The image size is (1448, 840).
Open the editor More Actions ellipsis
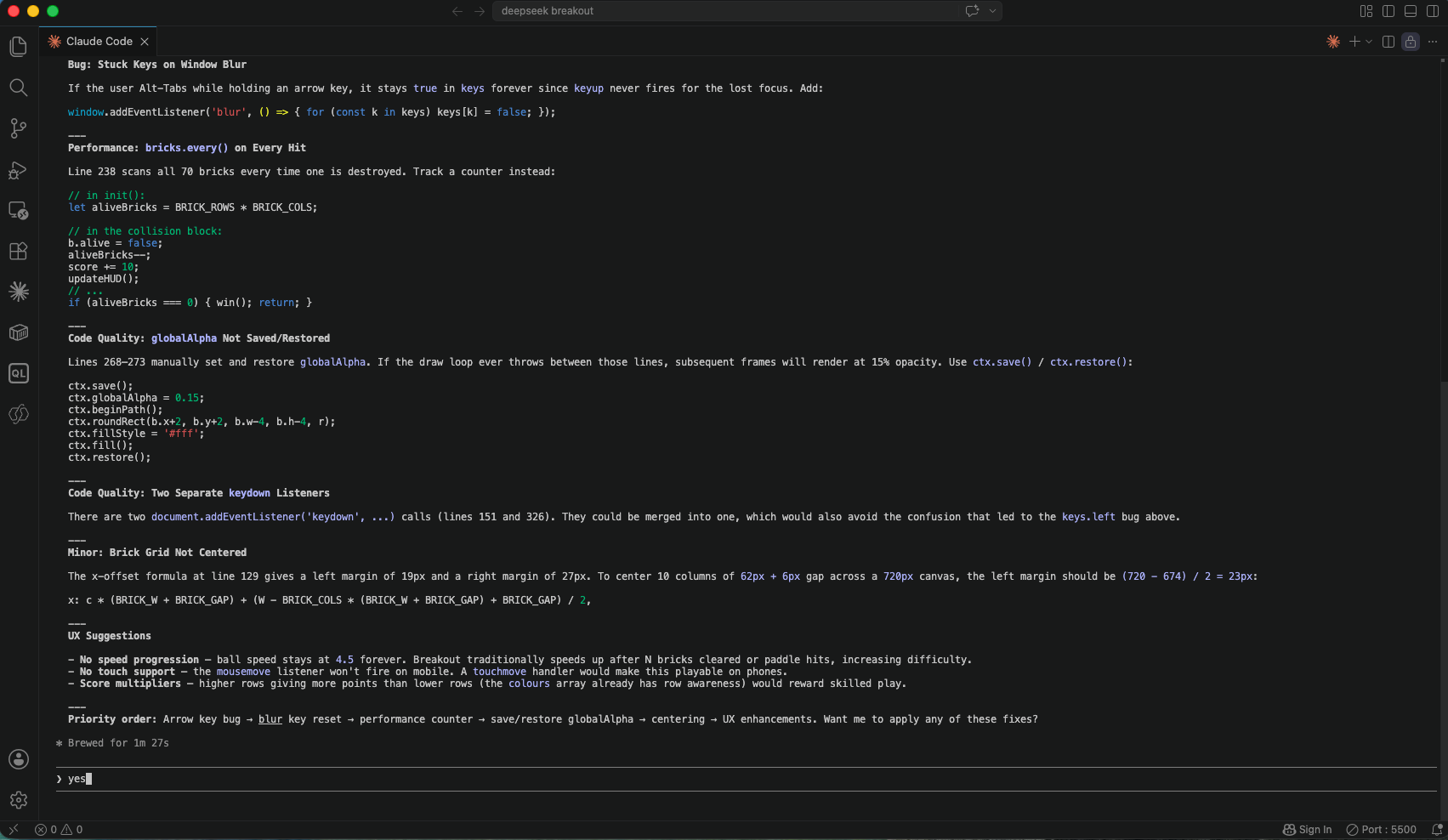coord(1433,42)
